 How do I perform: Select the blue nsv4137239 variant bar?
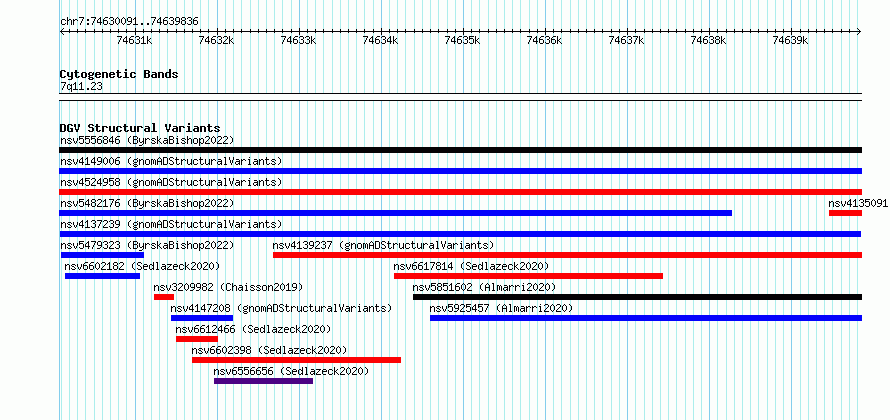point(460,234)
